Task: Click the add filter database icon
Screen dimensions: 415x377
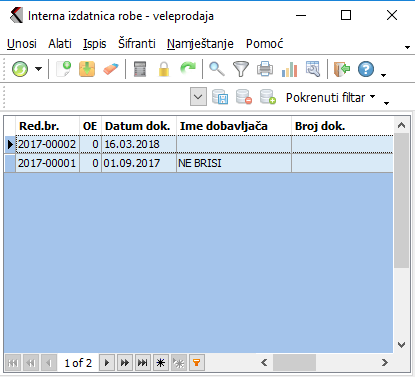Action: 268,97
